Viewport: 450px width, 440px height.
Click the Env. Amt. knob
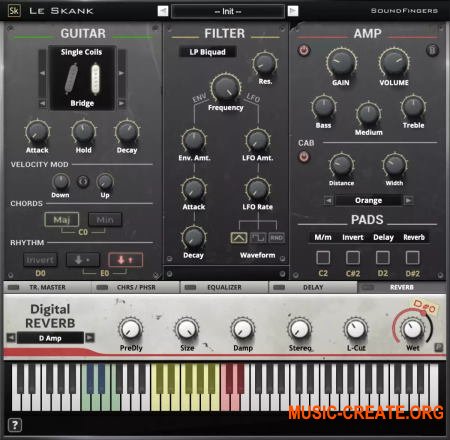[194, 140]
